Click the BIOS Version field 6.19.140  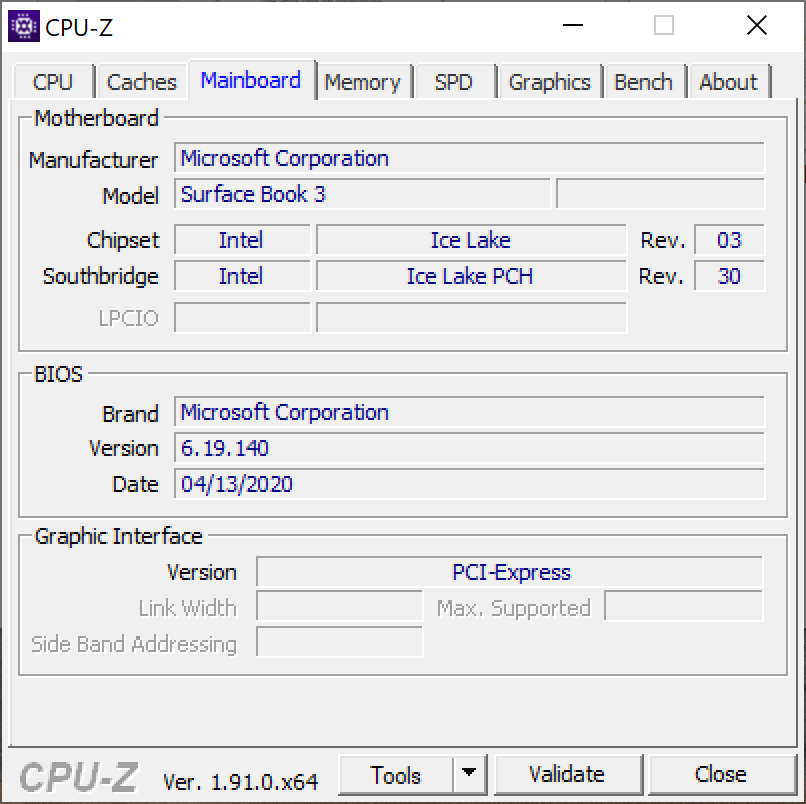coord(469,448)
